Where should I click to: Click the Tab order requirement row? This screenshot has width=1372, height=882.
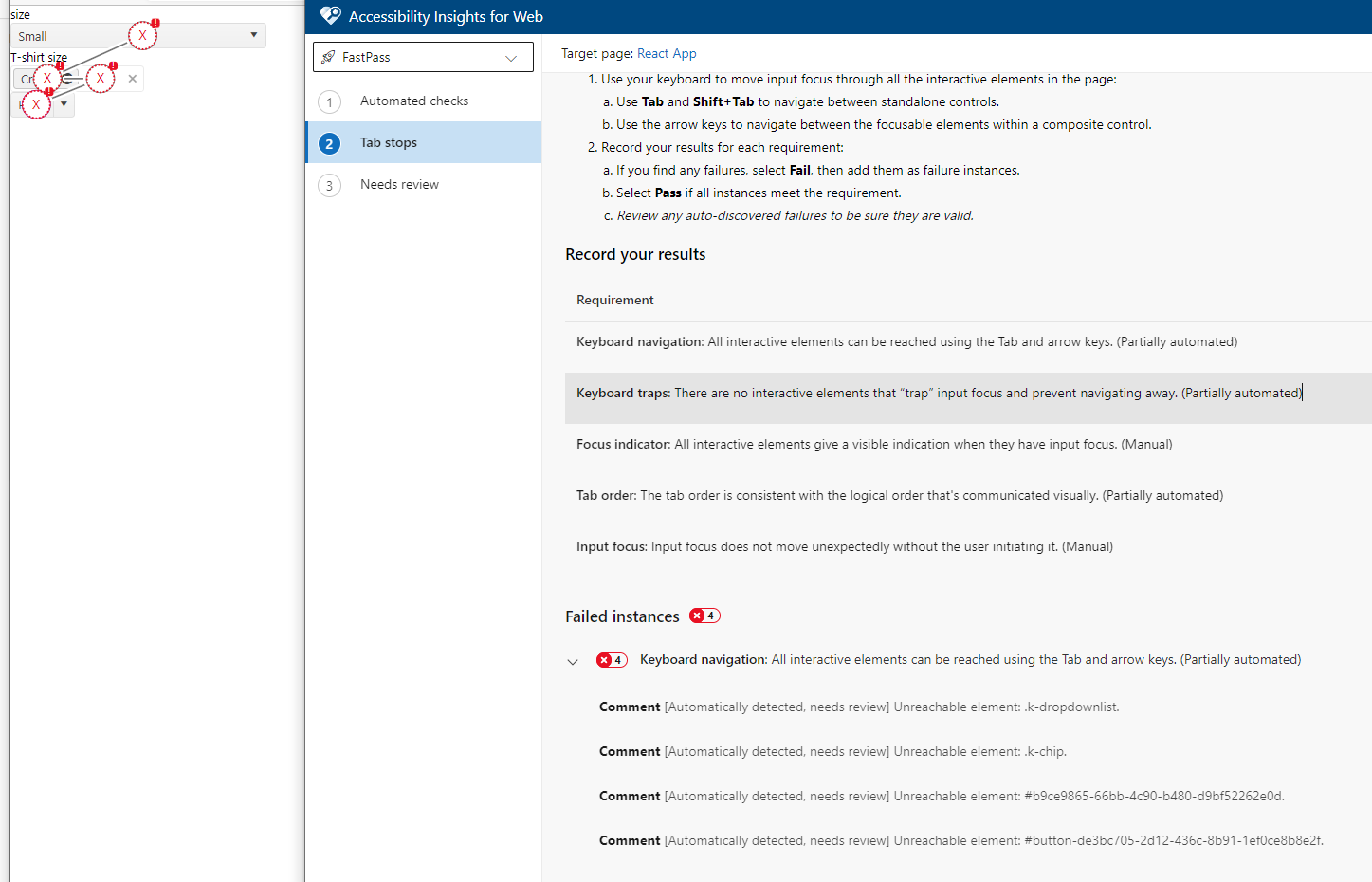899,496
